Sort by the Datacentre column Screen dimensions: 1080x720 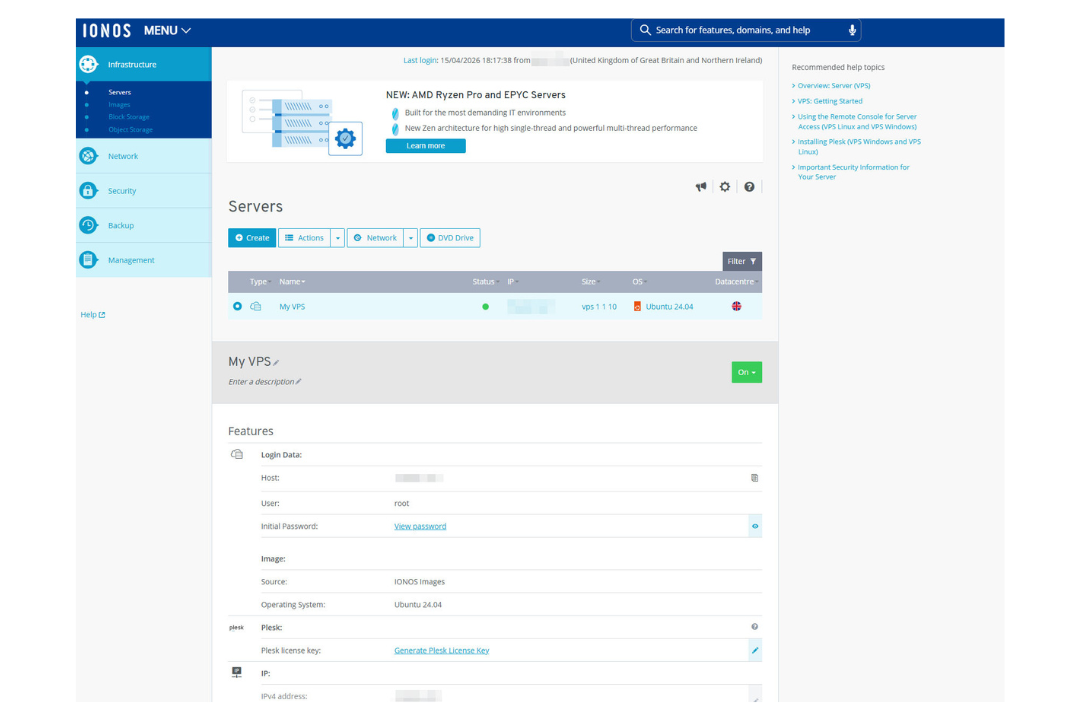tap(736, 282)
